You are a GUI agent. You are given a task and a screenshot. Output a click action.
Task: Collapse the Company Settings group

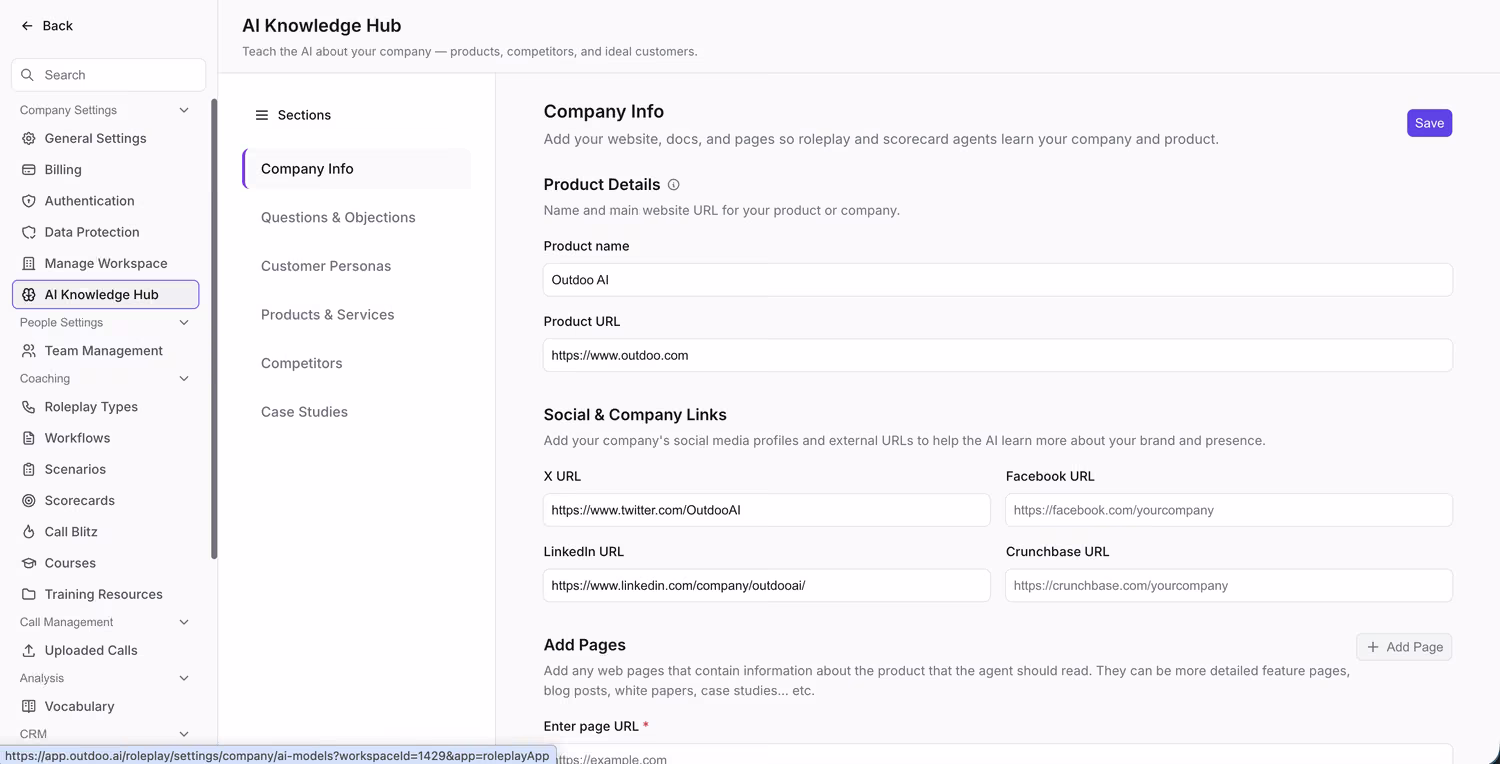point(184,110)
